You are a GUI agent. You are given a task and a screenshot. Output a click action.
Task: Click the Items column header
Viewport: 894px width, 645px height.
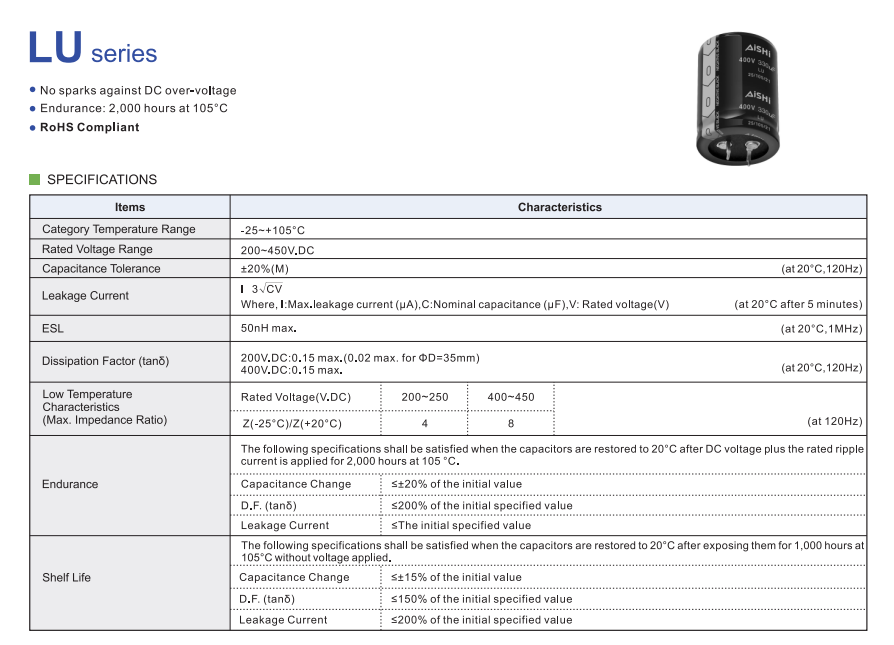pos(130,207)
